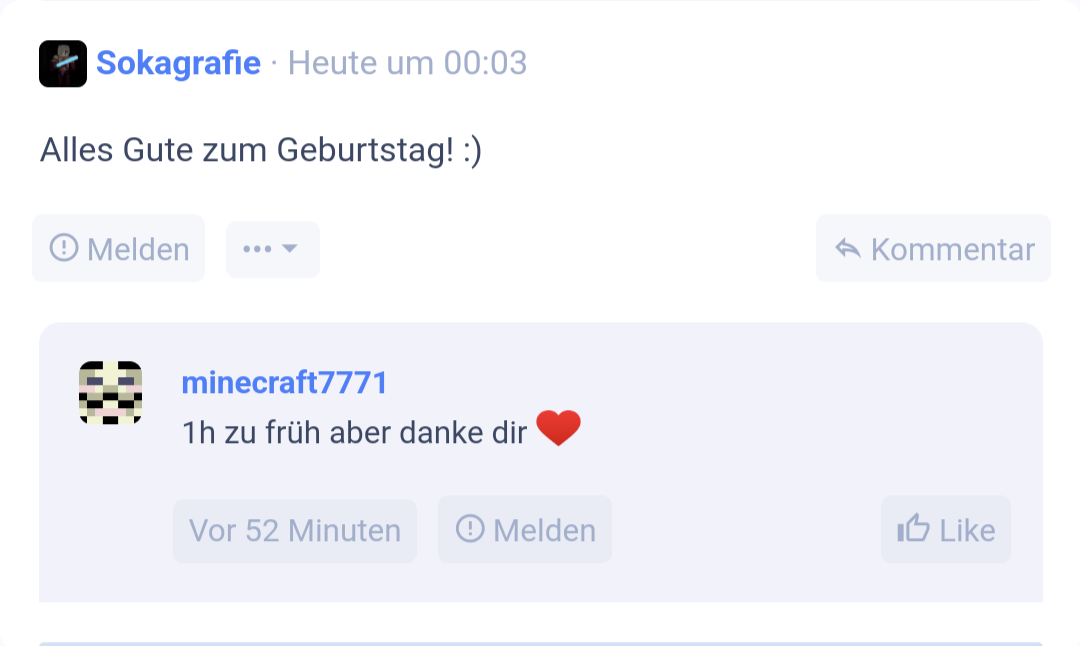This screenshot has height=646, width=1080.
Task: Click Sokagrafie's profile avatar image
Action: pyautogui.click(x=62, y=62)
